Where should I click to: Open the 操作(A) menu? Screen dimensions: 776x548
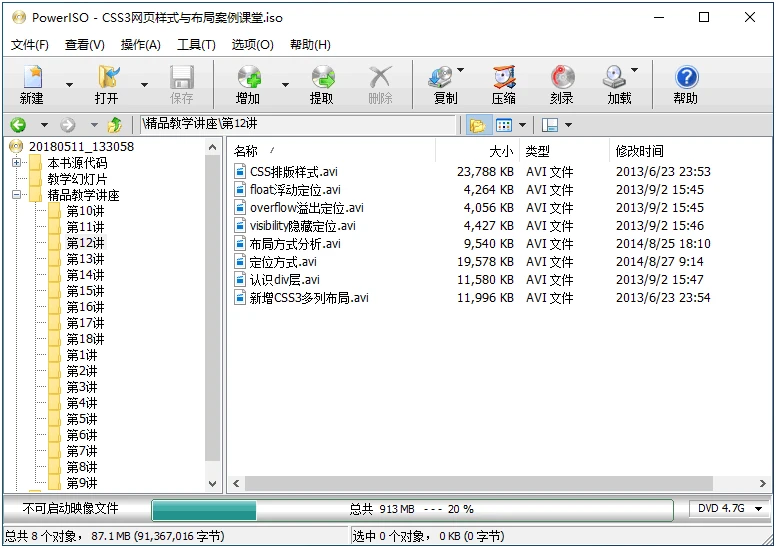tap(141, 45)
